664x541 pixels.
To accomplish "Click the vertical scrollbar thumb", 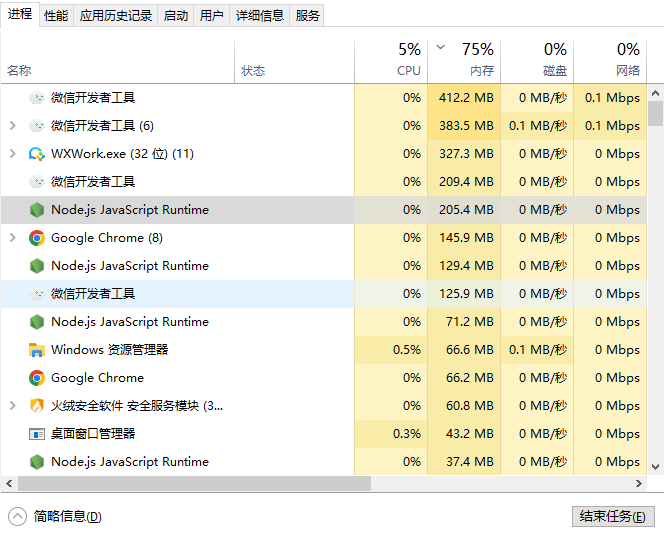I will coord(656,113).
